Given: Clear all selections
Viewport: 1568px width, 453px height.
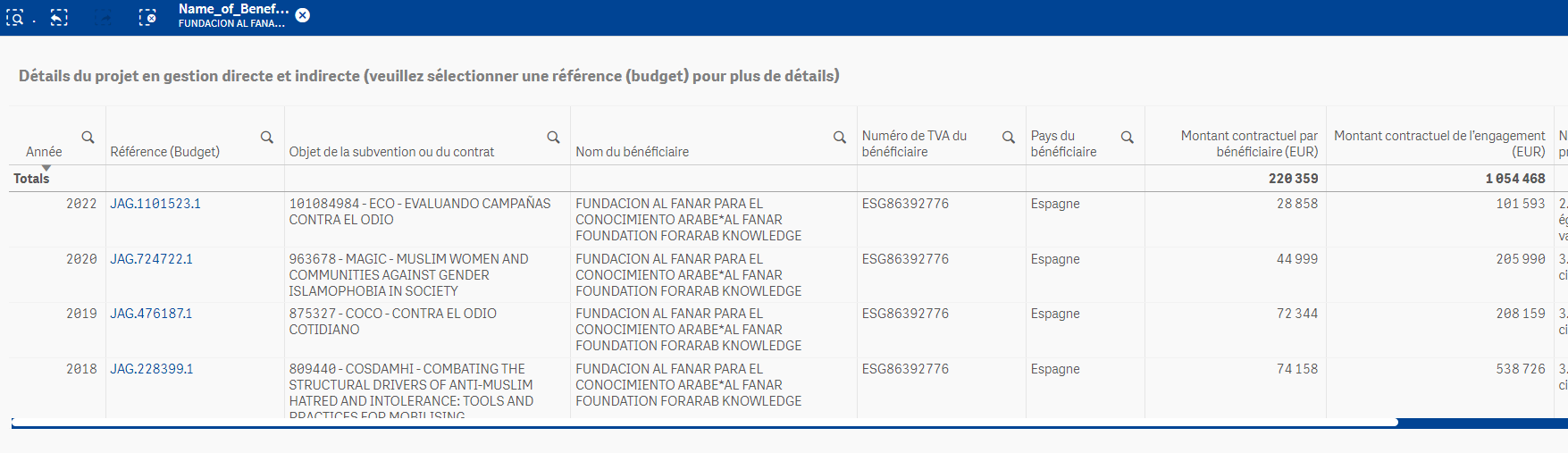Looking at the screenshot, I should [x=147, y=17].
